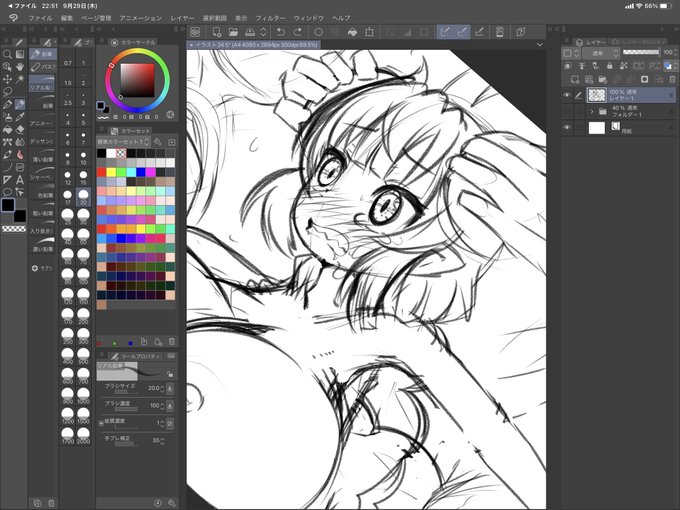Viewport: 680px width, 510px height.
Task: Select the Text tool (A icon)
Action: [20, 180]
